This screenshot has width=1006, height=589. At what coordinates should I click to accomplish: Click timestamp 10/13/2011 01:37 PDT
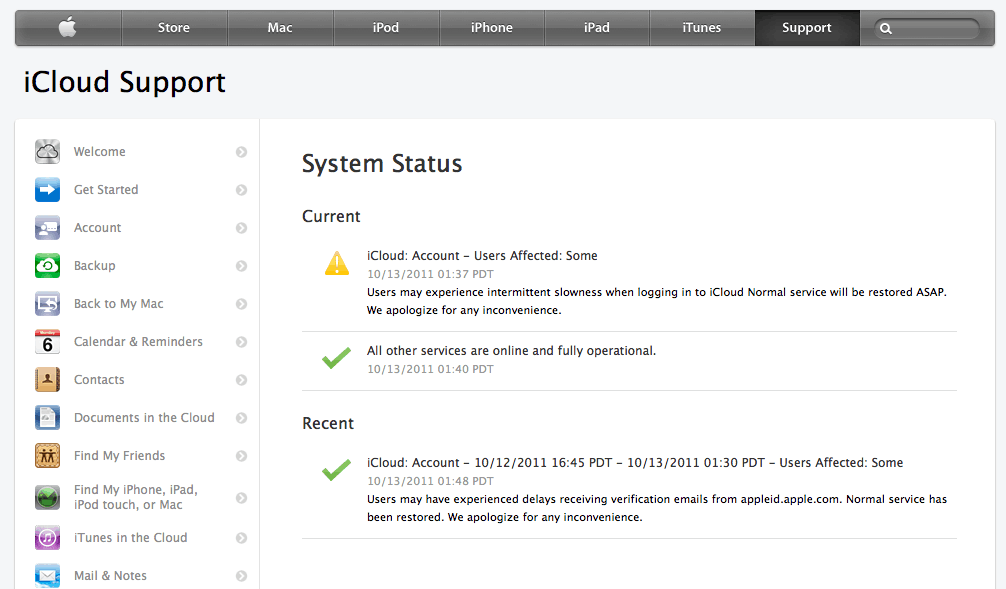431,274
